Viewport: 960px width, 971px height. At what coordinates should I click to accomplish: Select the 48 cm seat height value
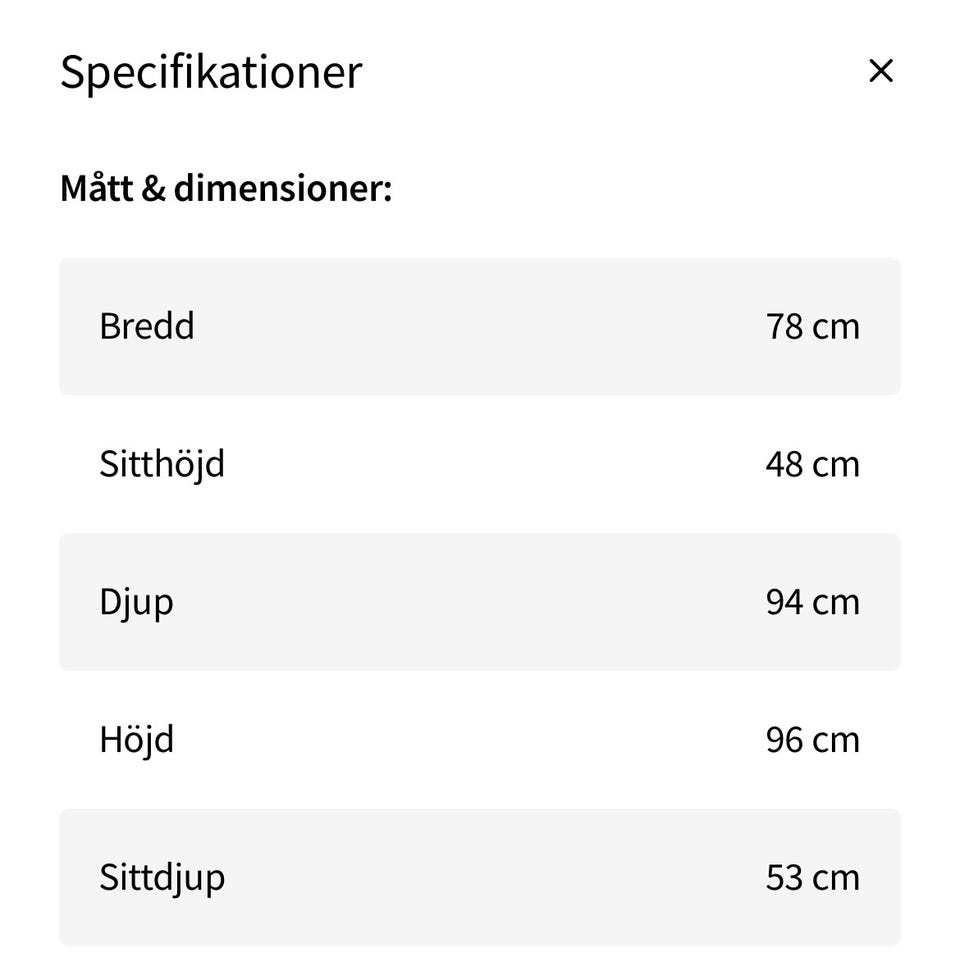click(812, 464)
